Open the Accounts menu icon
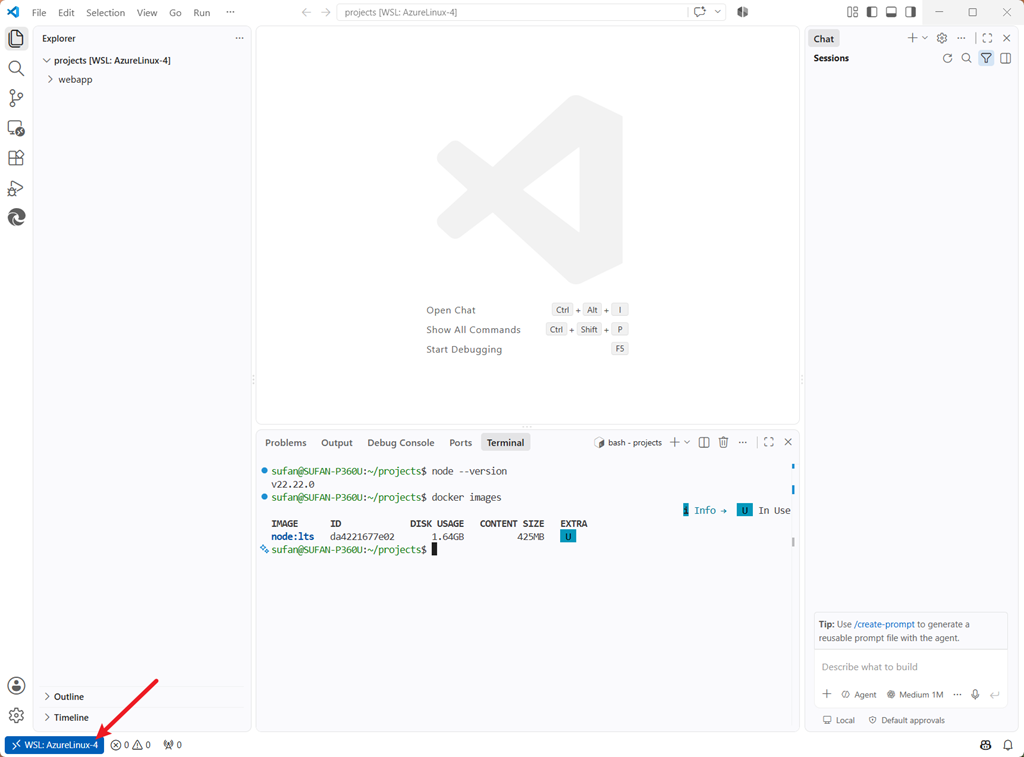The height and width of the screenshot is (757, 1024). click(16, 685)
